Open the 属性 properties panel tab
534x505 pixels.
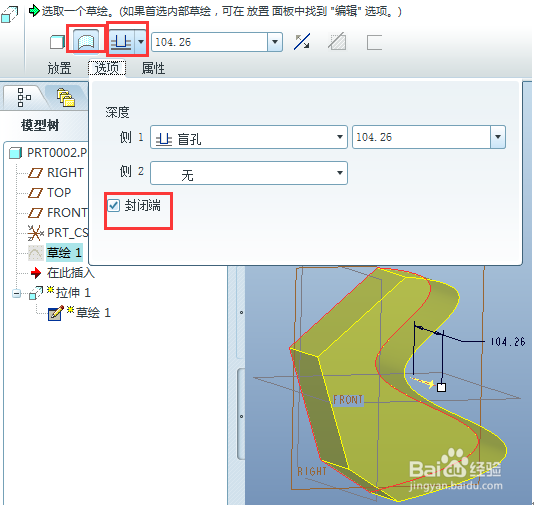[x=153, y=68]
